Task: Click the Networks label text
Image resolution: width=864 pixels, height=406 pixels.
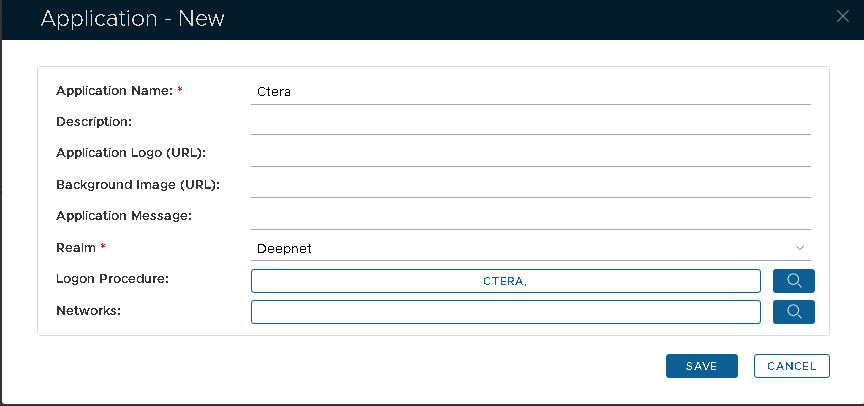Action: tap(88, 310)
